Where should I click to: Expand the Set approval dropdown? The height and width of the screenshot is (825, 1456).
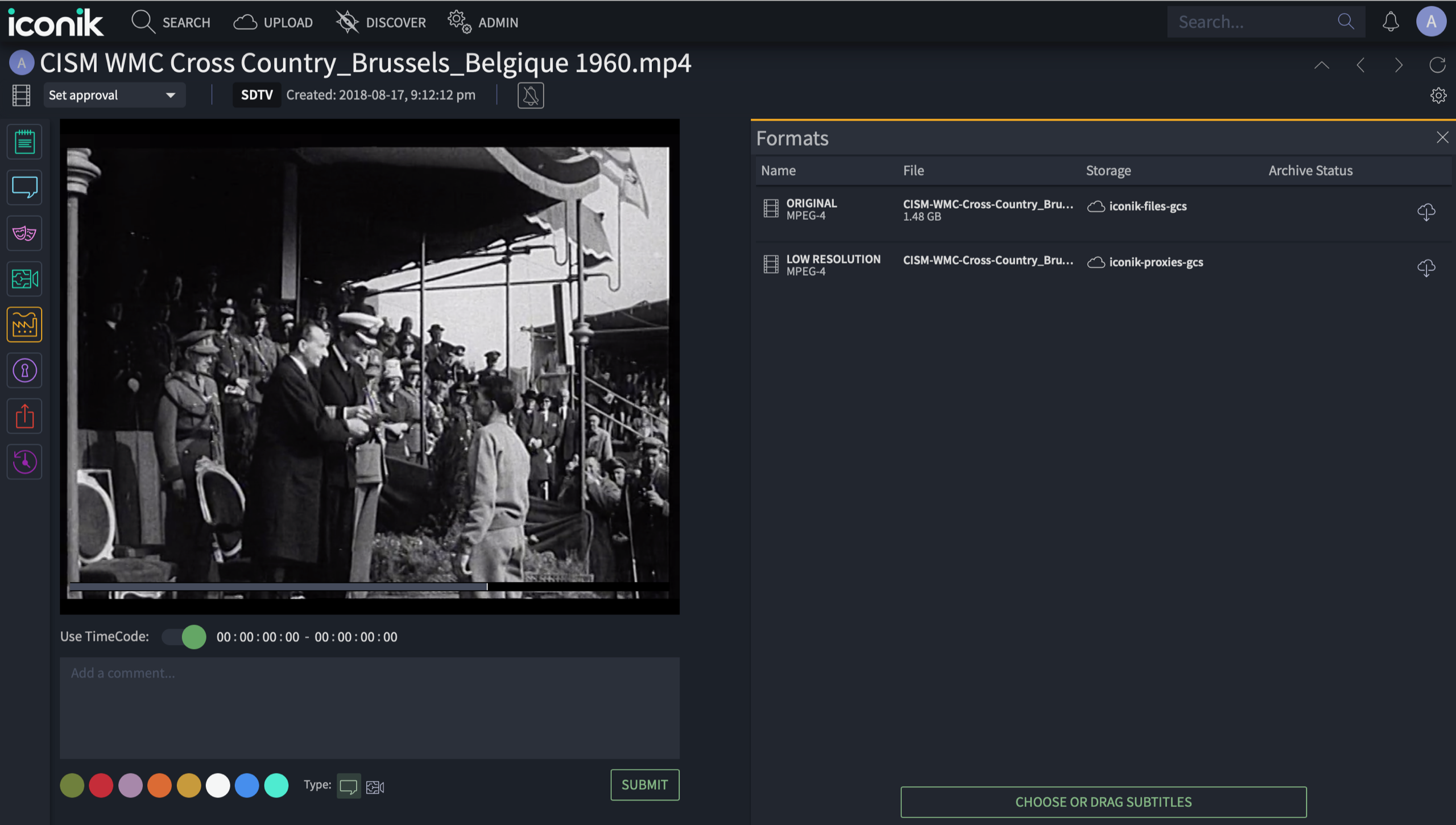(x=114, y=95)
